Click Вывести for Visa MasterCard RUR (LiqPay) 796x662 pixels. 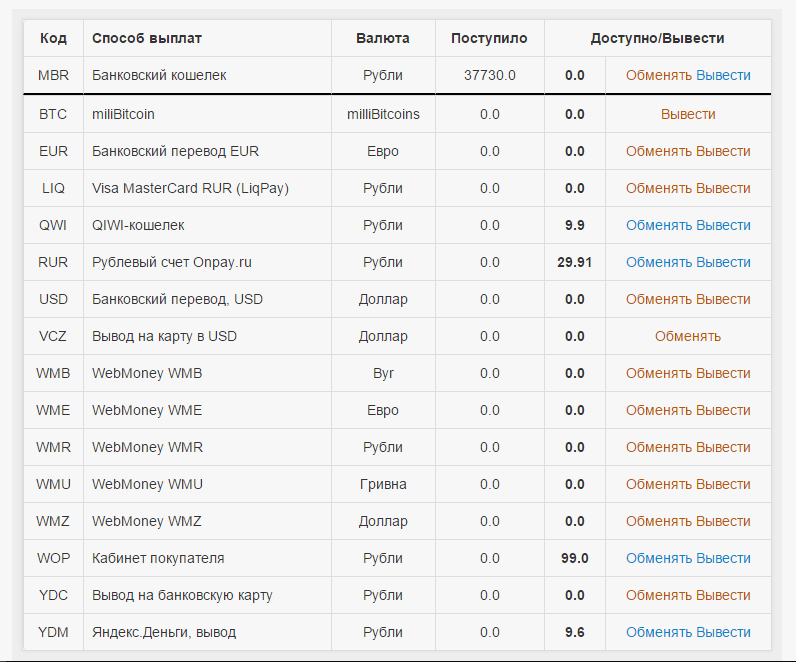[x=723, y=188]
